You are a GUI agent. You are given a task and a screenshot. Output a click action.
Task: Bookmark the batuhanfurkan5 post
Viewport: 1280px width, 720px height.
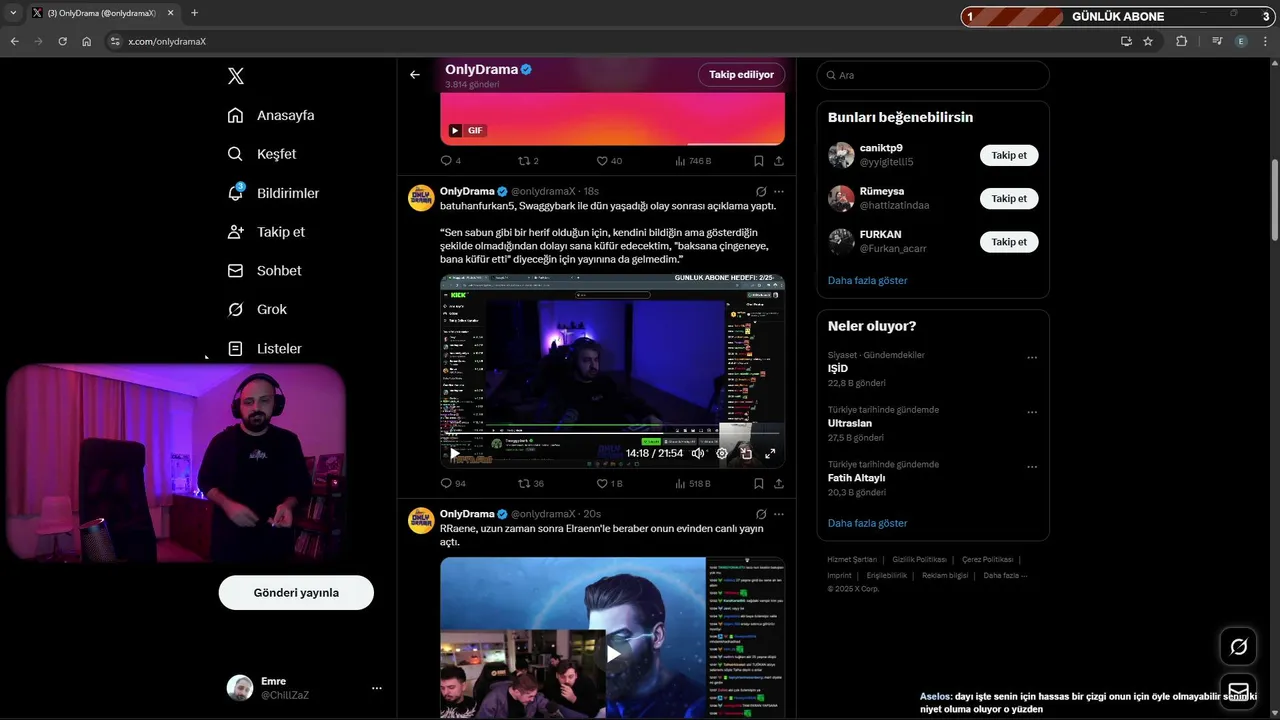tap(759, 484)
